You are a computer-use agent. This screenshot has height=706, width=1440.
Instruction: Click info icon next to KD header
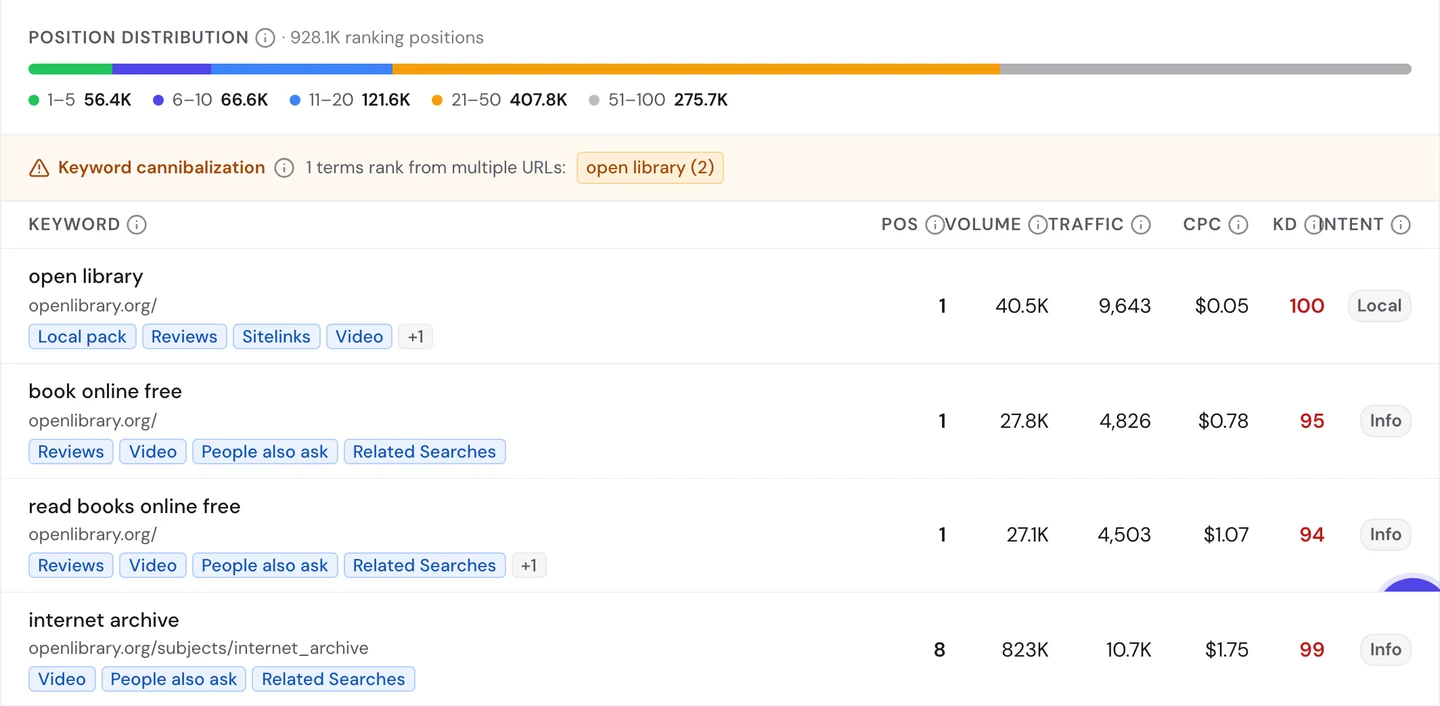click(x=1313, y=225)
